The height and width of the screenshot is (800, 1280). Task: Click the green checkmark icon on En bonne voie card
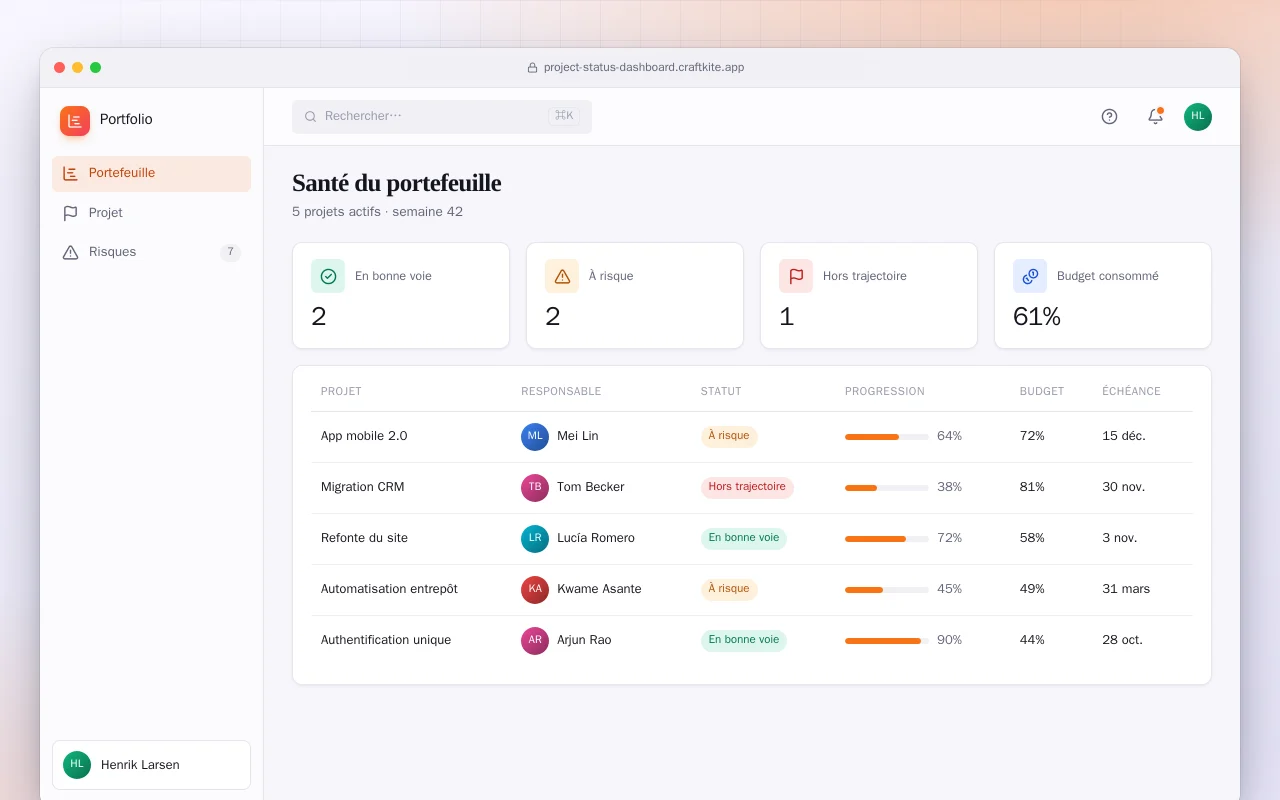pos(328,276)
